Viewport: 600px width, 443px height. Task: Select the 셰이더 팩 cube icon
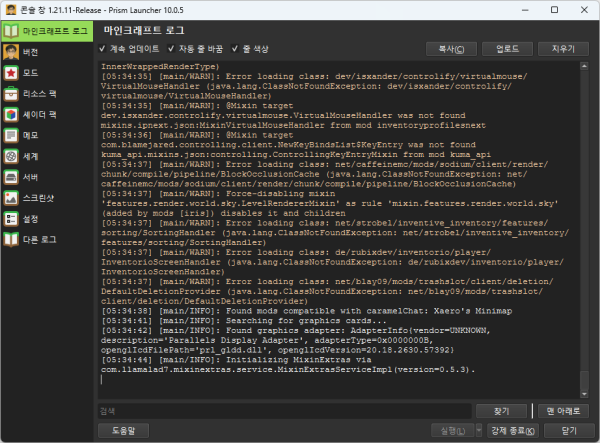11,114
